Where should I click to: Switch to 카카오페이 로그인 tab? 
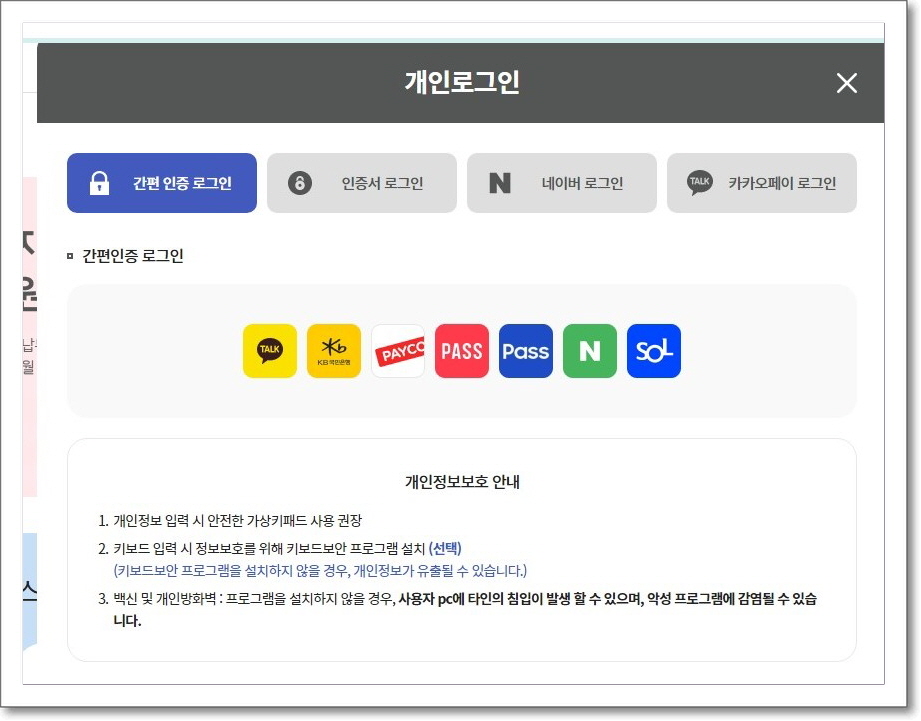coord(762,183)
